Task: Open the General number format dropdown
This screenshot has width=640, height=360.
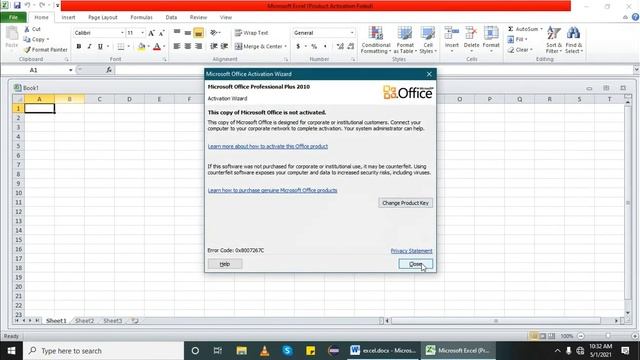Action: (352, 33)
